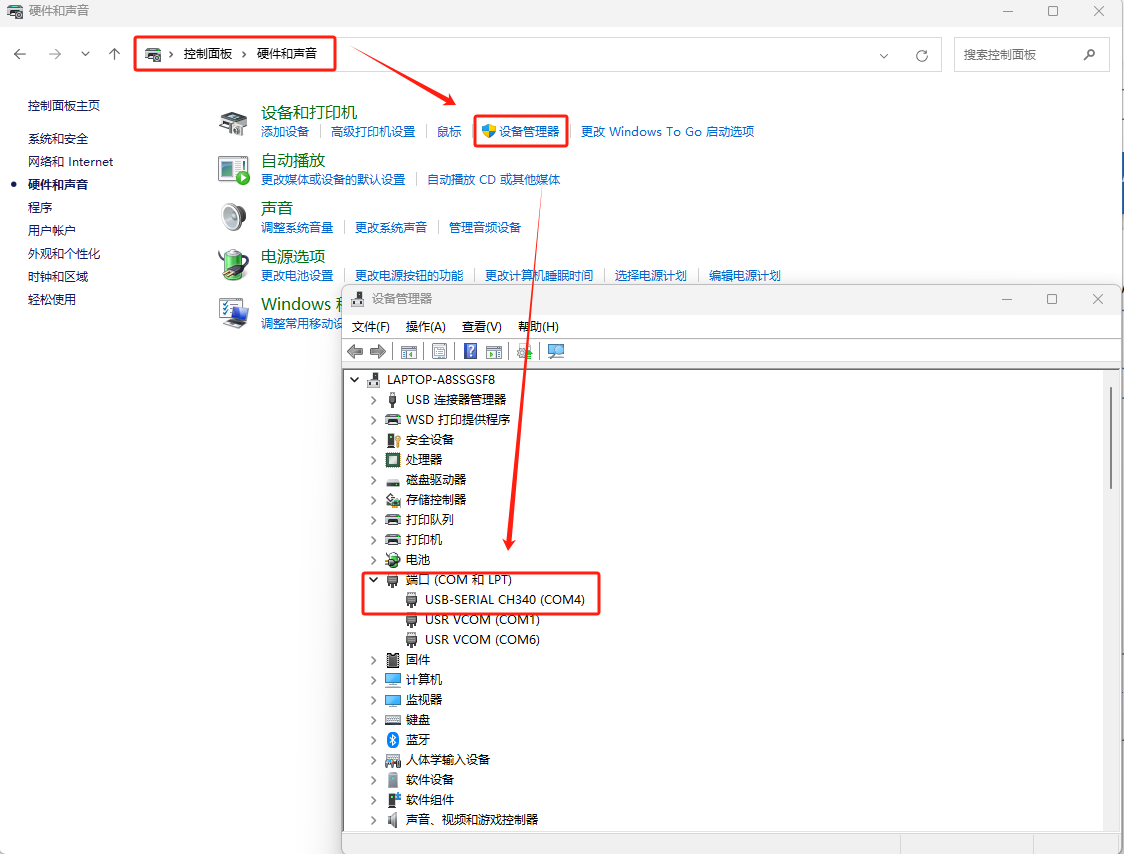Screen dimensions: 1124x854
Task: Click the update device driver icon
Action: pos(525,351)
